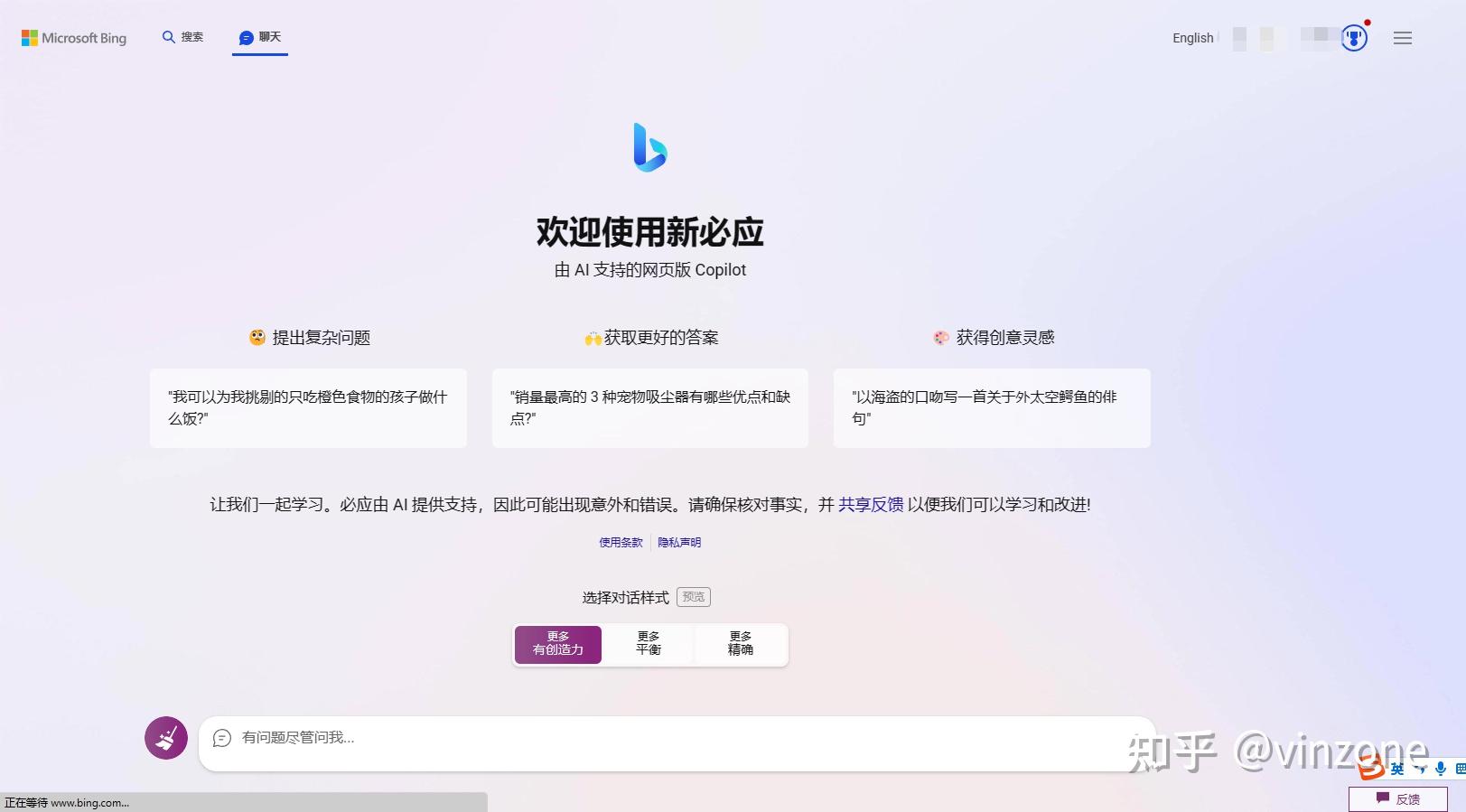Toggle the 英 input language indicator
The image size is (1466, 812).
click(1397, 770)
